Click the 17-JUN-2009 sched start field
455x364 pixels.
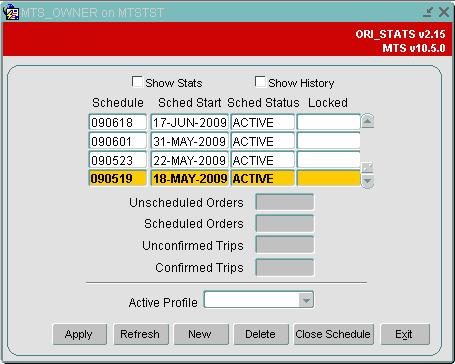tap(189, 122)
